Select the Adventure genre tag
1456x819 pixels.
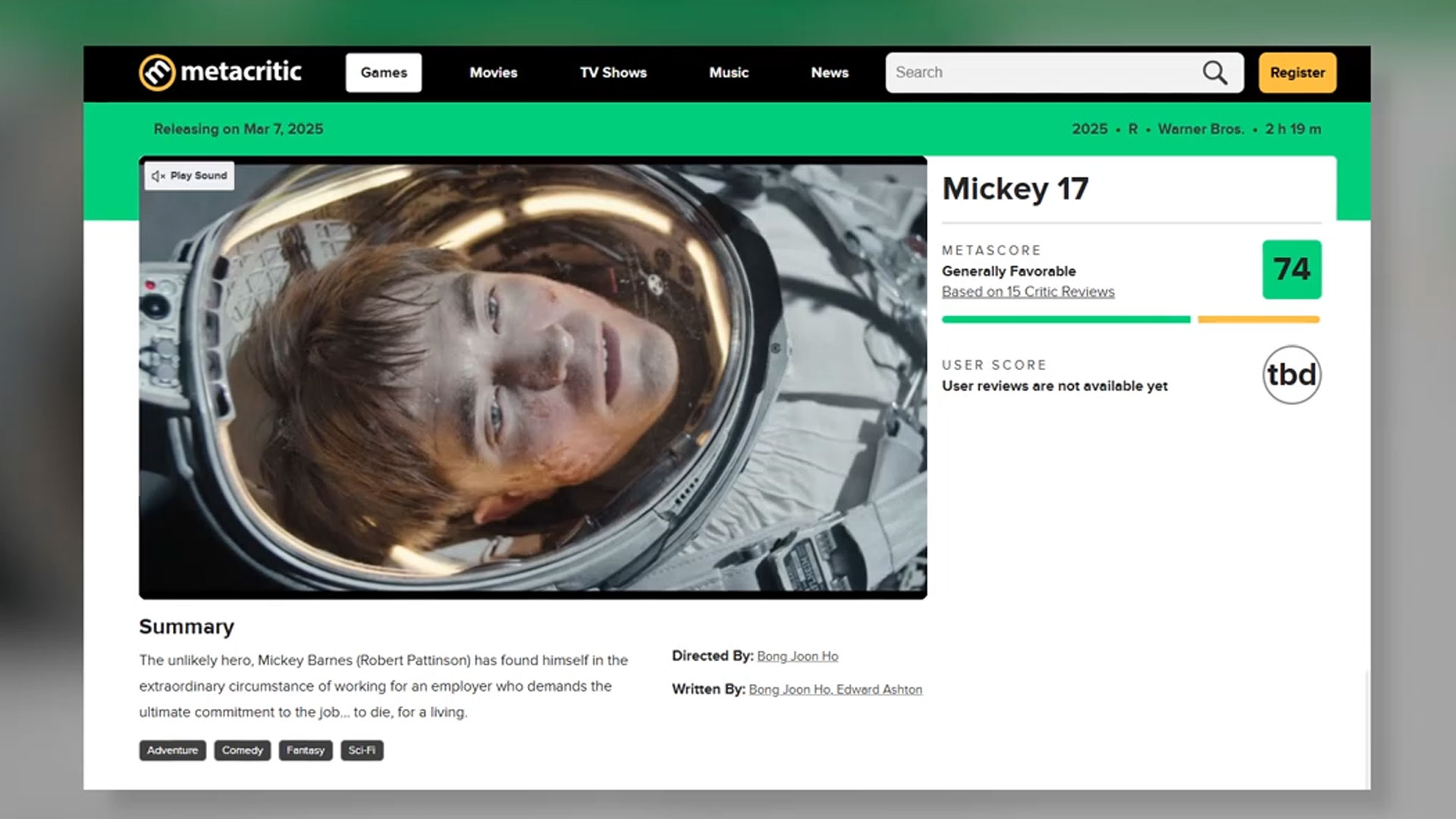click(172, 750)
